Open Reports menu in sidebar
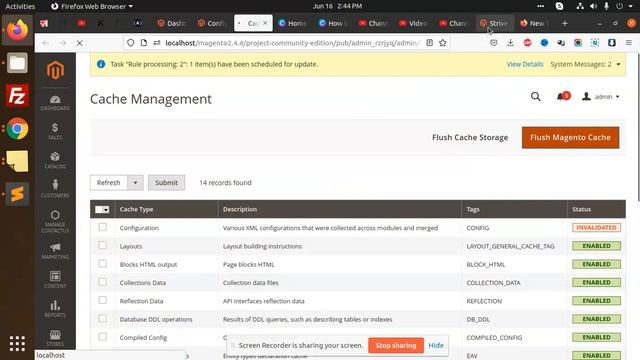The height and width of the screenshot is (360, 640). click(x=55, y=309)
